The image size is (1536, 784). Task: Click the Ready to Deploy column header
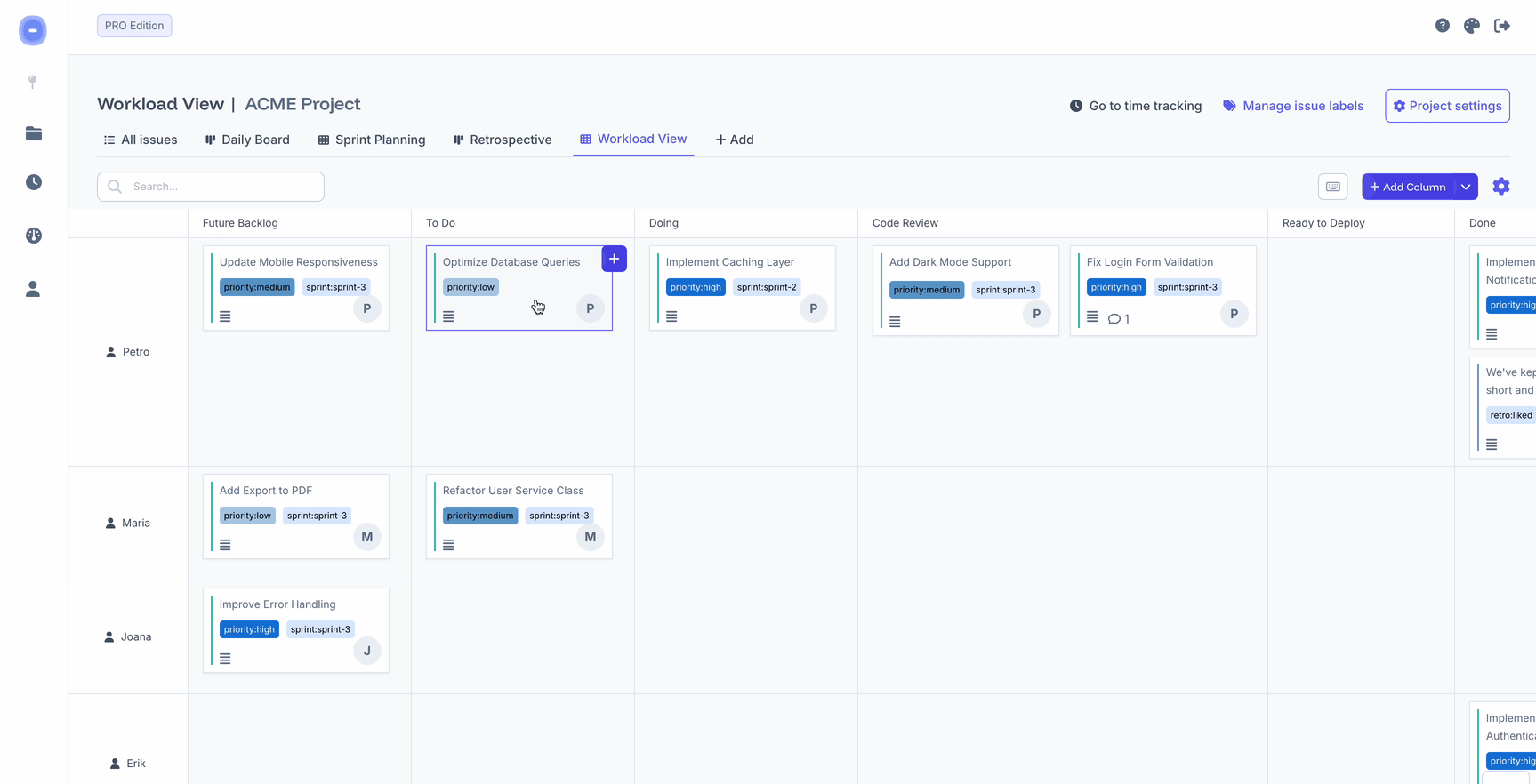click(1323, 223)
